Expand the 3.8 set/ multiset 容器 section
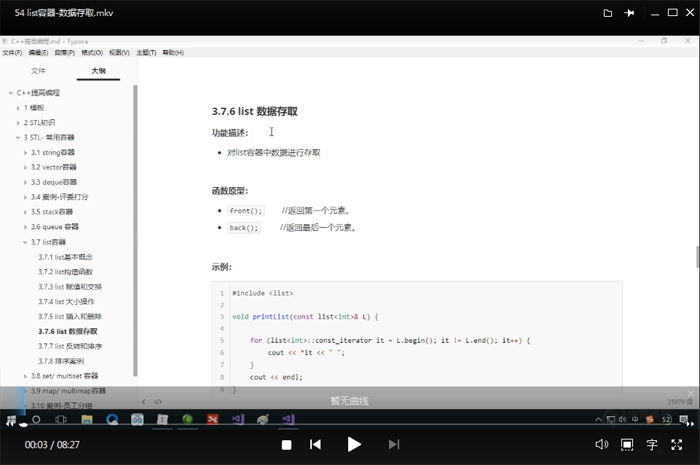This screenshot has height=465, width=700. click(x=25, y=376)
